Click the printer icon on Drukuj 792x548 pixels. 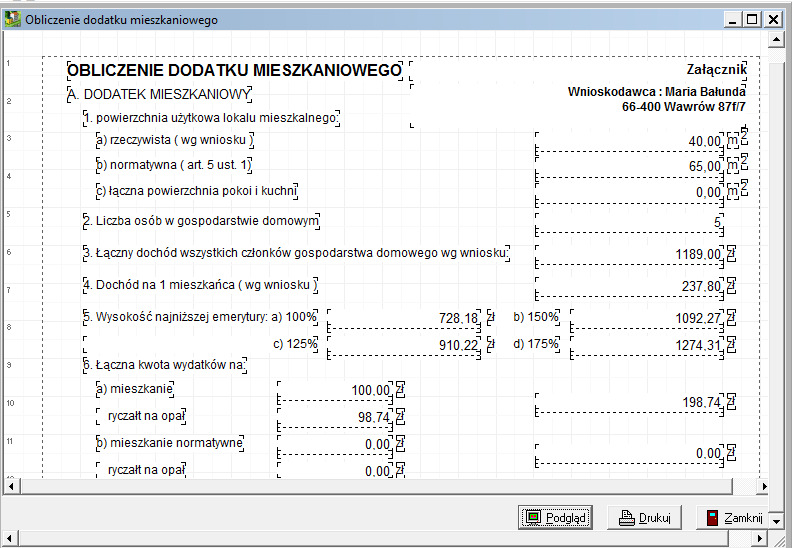click(627, 518)
